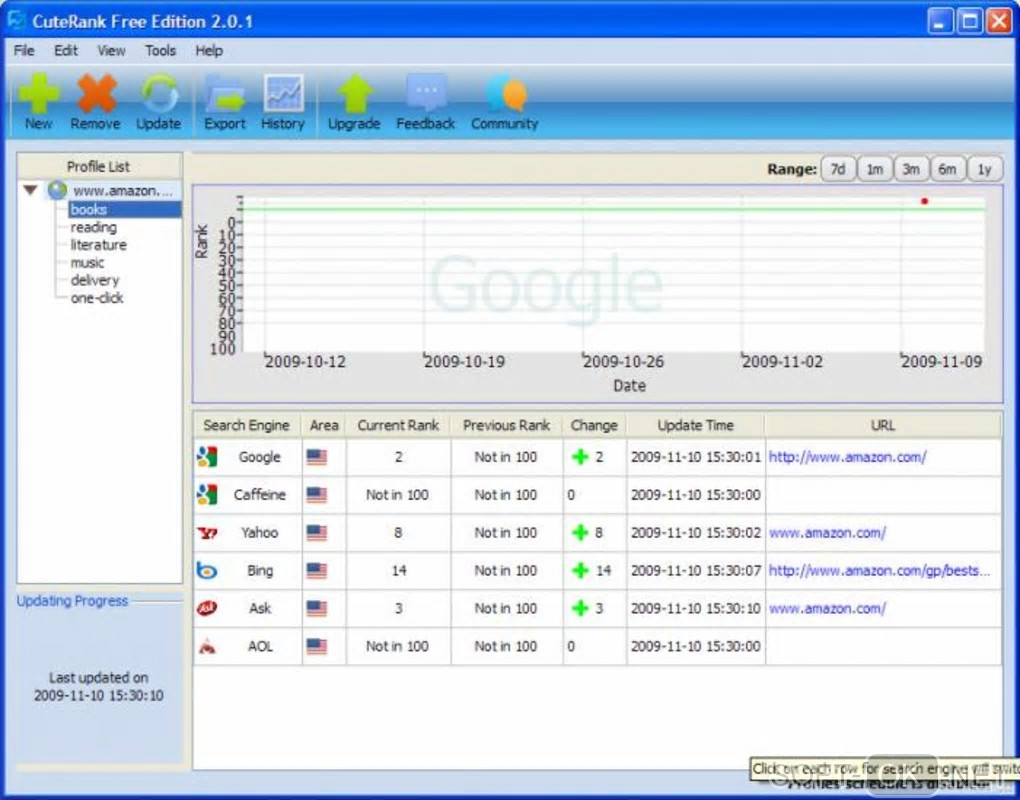Sort by Previous Rank column header
The height and width of the screenshot is (800, 1020).
pyautogui.click(x=506, y=425)
